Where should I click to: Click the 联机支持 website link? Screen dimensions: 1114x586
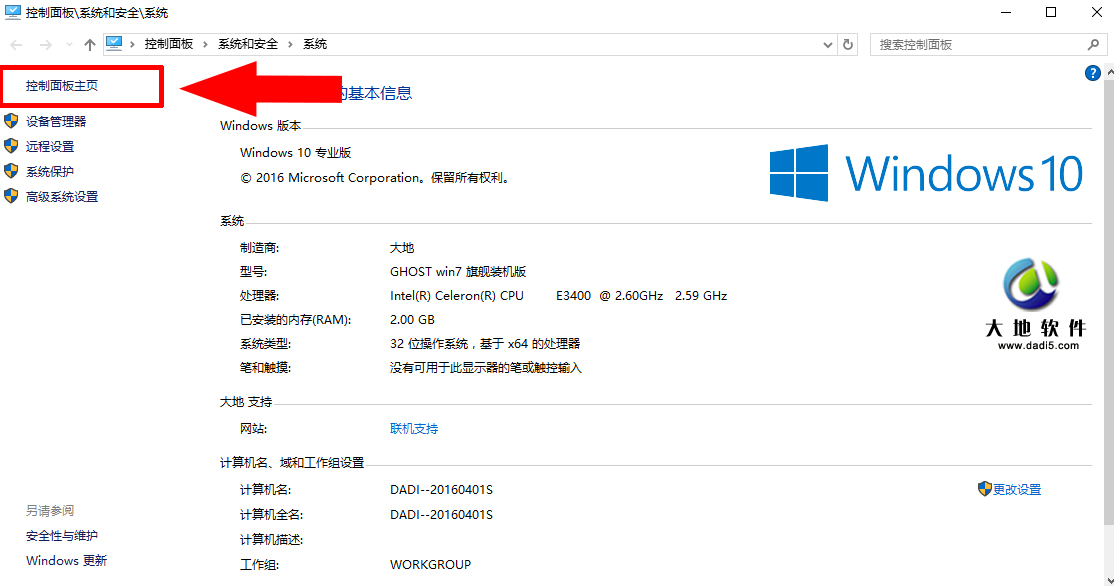[x=414, y=429]
